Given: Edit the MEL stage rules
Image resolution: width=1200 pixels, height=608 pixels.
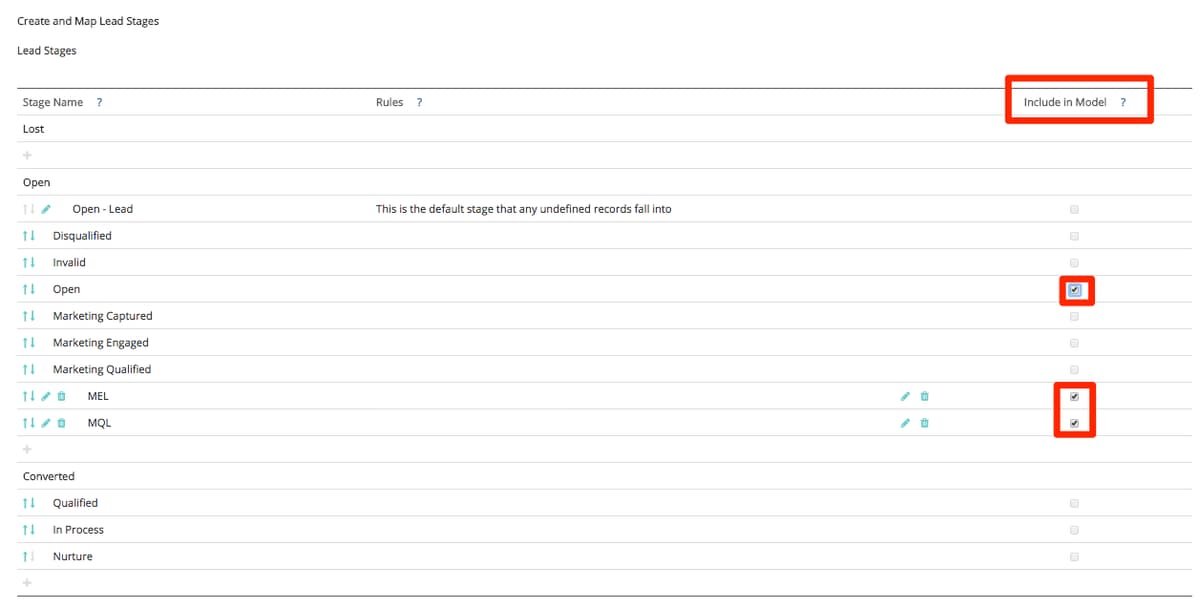Looking at the screenshot, I should [x=906, y=396].
